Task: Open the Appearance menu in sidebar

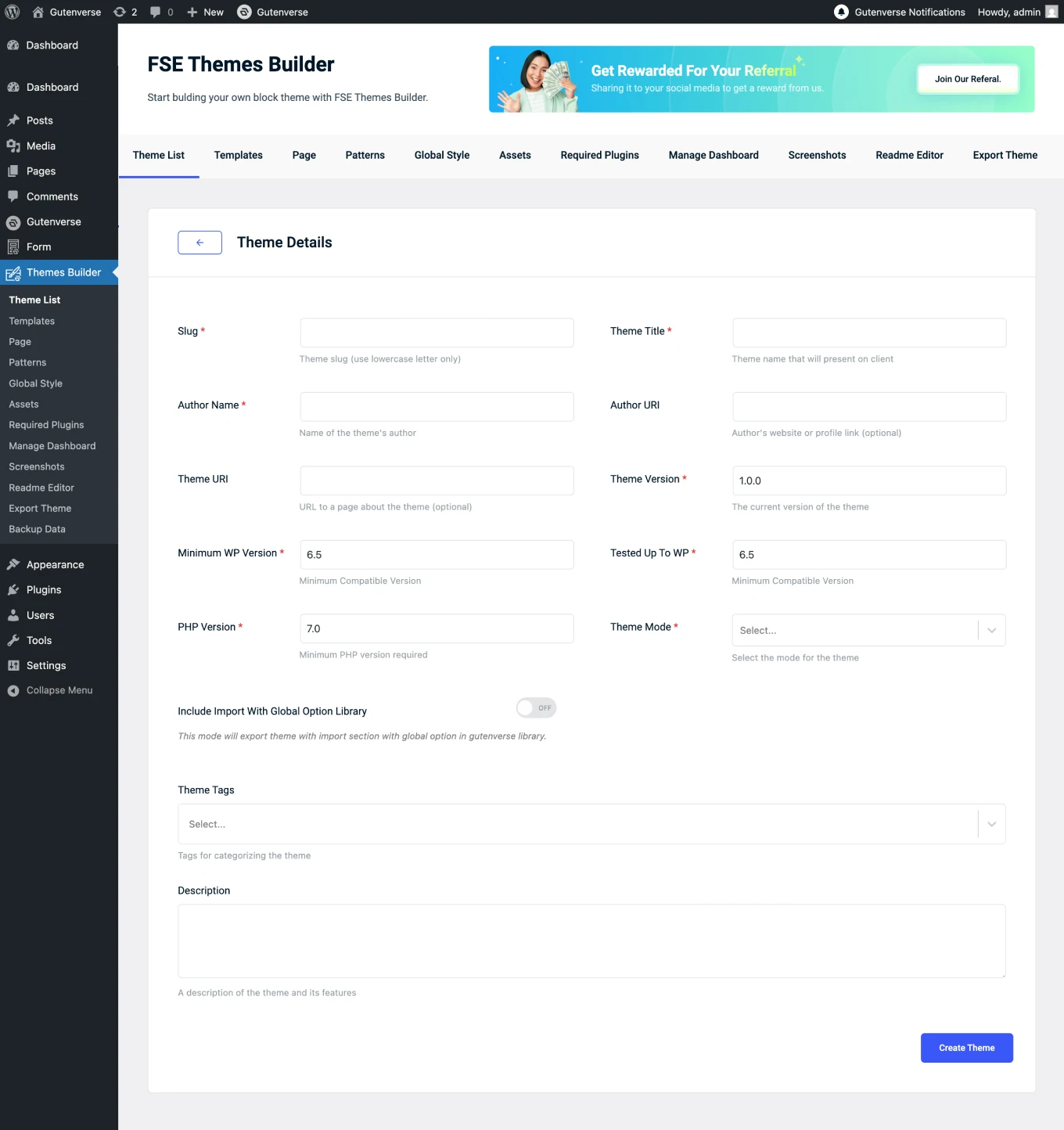Action: pos(55,565)
